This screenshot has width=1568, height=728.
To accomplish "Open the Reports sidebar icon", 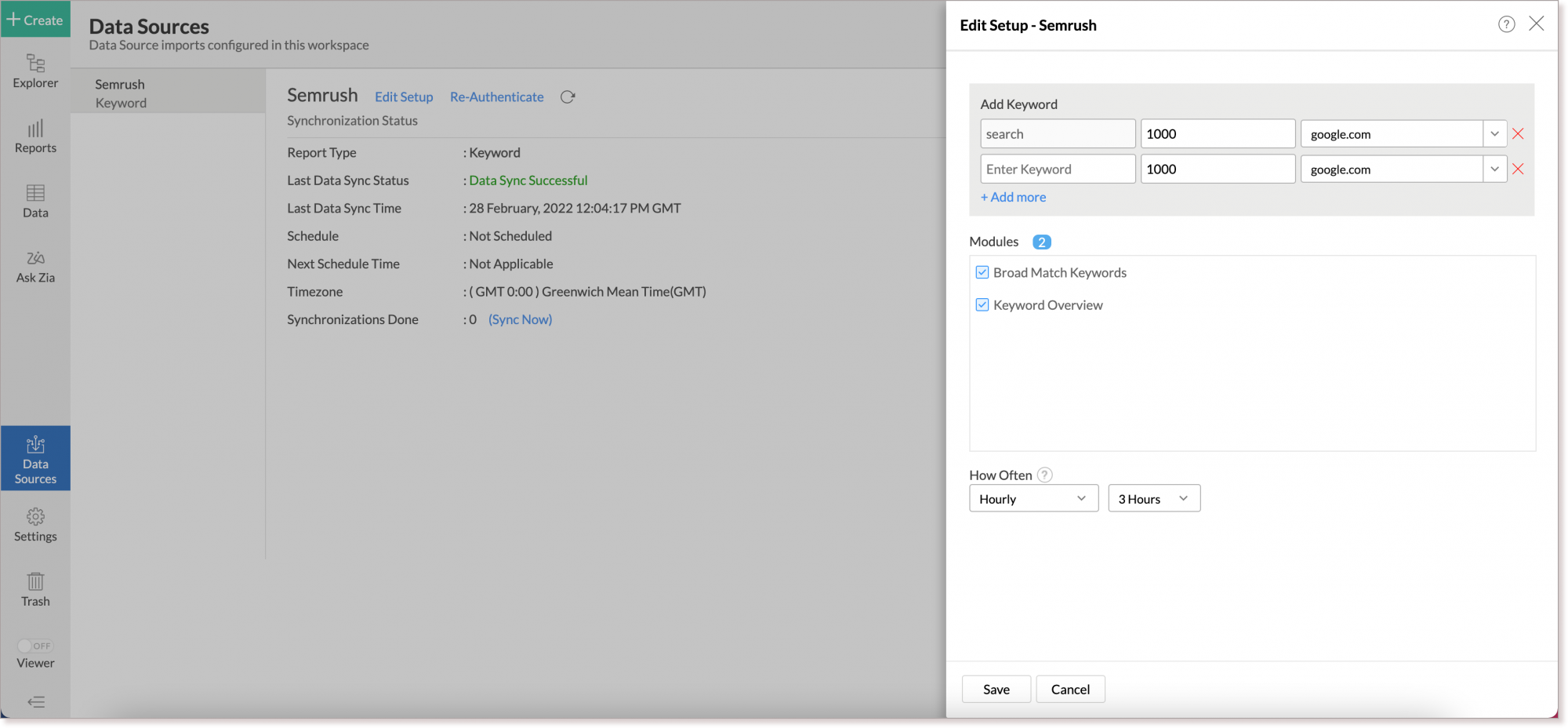I will [x=35, y=136].
